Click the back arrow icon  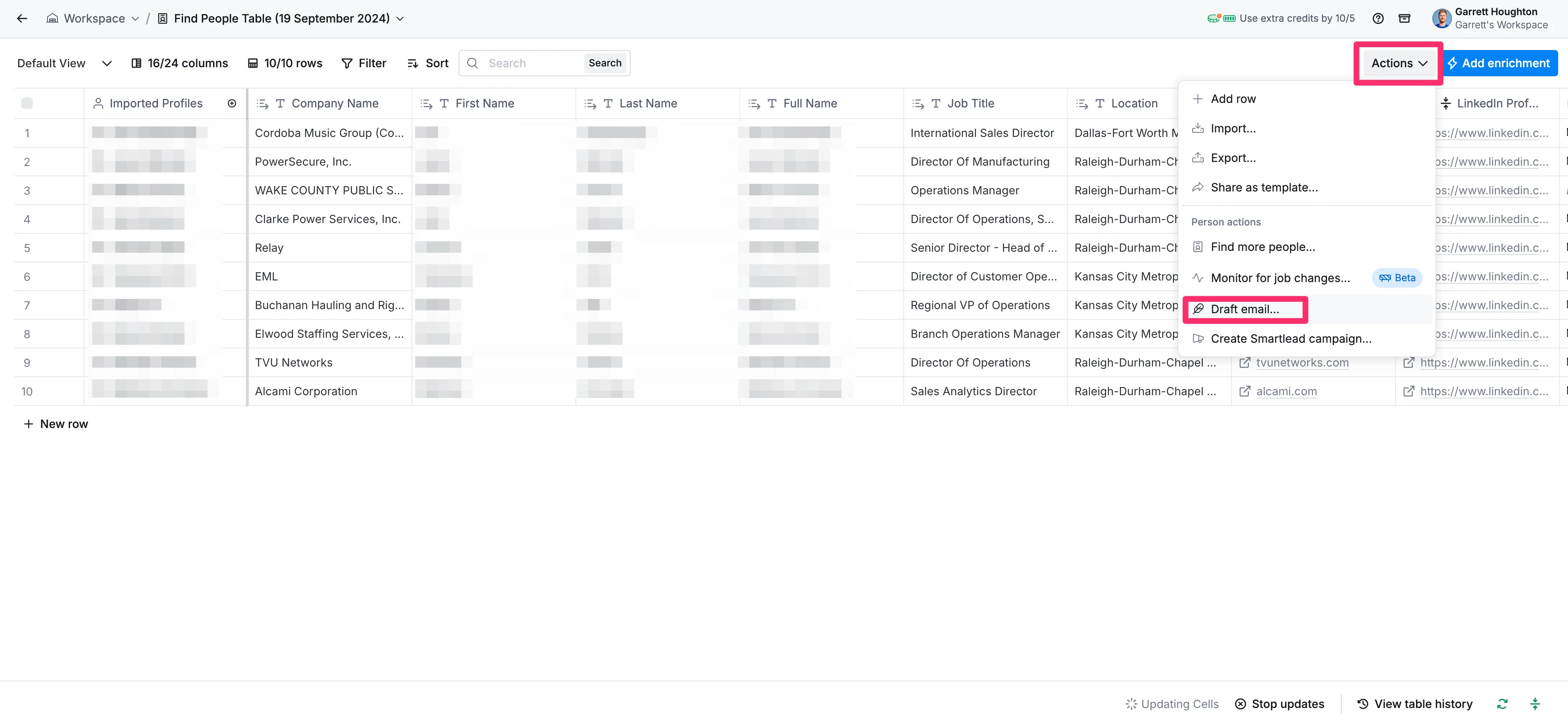[22, 18]
